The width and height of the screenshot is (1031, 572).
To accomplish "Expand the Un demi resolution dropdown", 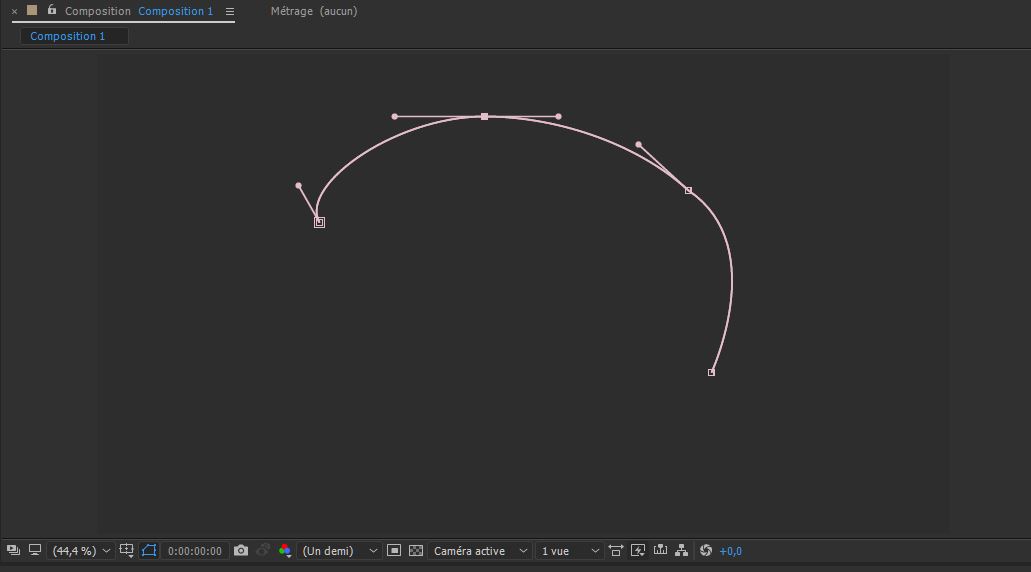I will click(340, 551).
